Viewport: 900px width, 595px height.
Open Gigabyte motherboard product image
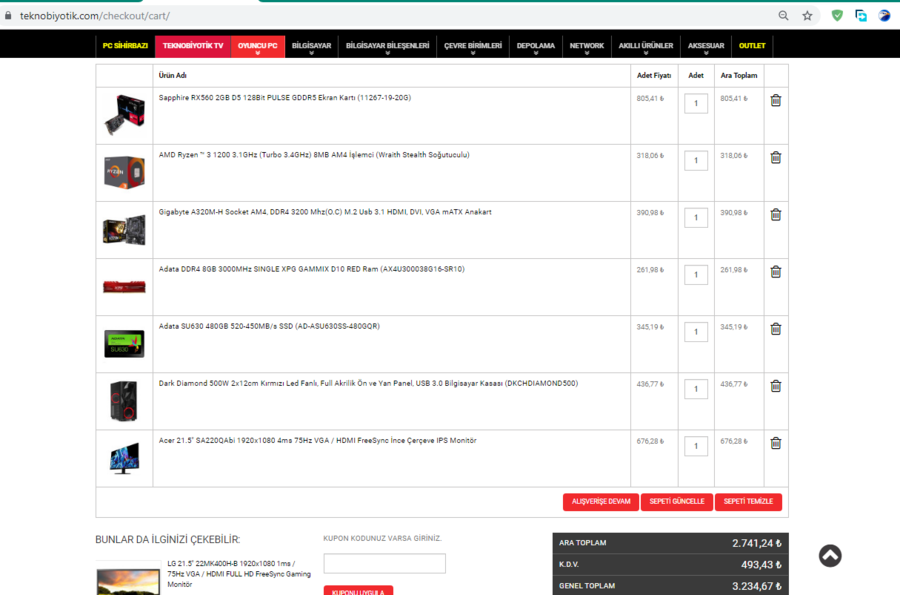125,230
